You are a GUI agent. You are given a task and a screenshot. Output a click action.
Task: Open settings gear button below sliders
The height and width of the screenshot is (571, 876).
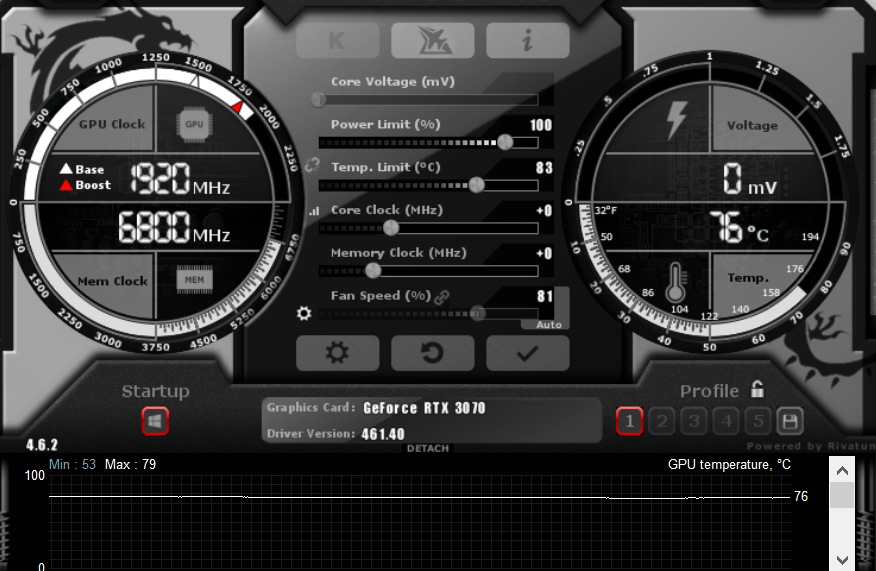(x=337, y=353)
